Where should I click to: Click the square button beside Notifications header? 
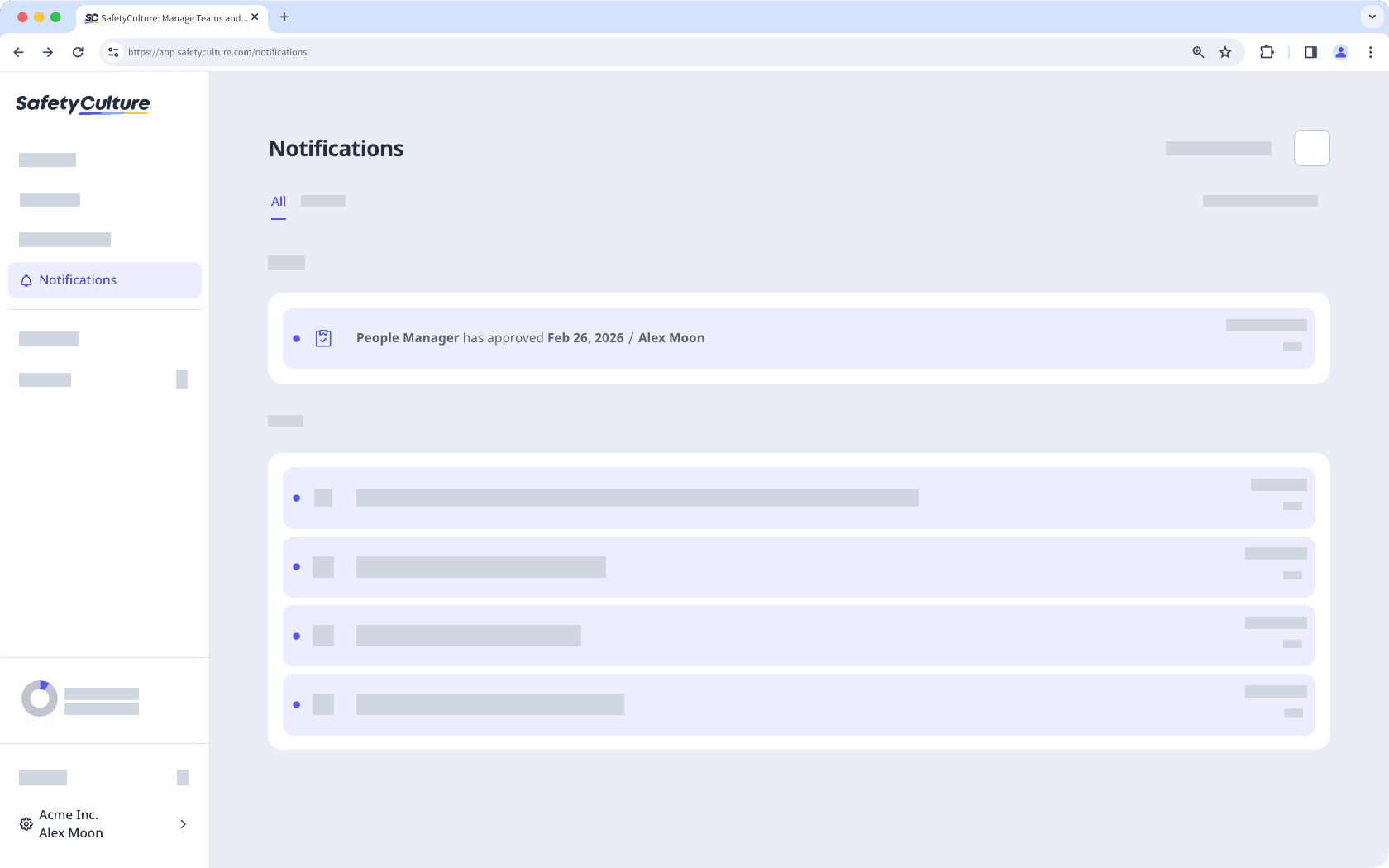tap(1311, 148)
